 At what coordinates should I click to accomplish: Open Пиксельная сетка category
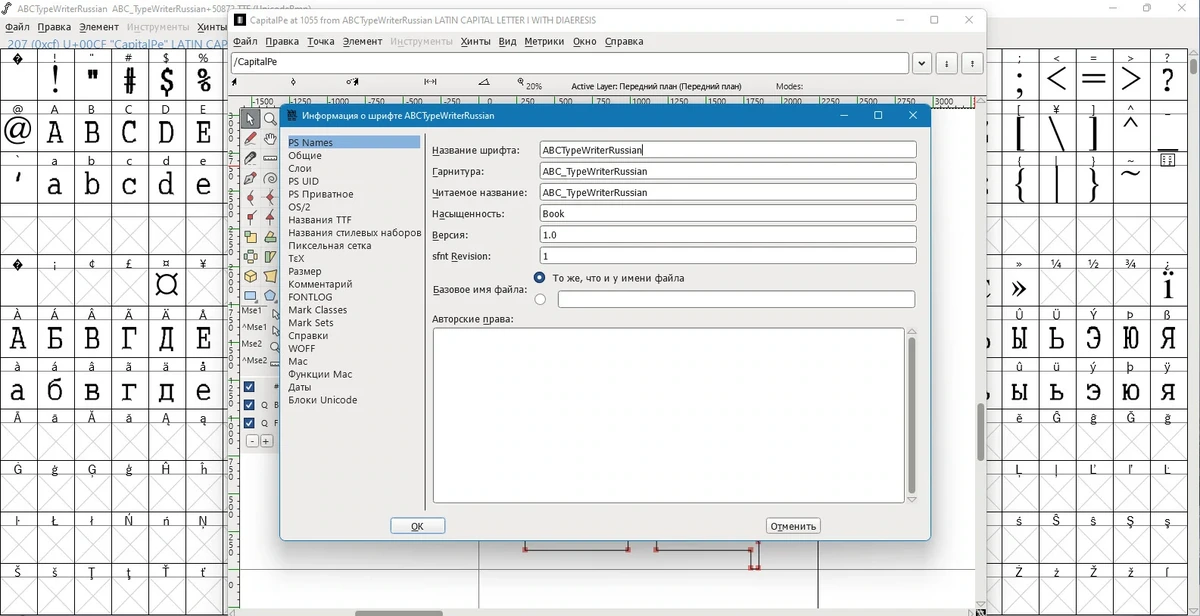[x=330, y=246]
